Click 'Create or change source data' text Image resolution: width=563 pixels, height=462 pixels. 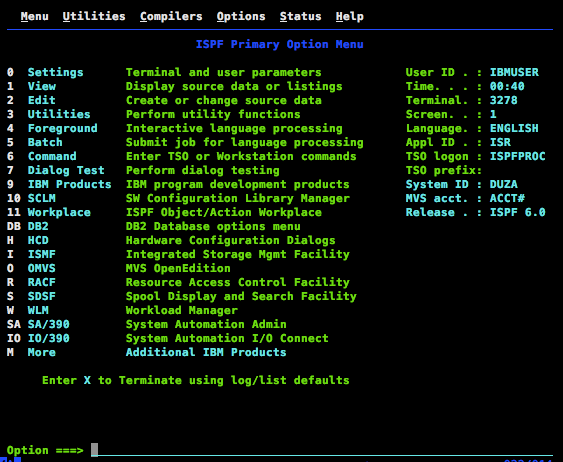[224, 100]
